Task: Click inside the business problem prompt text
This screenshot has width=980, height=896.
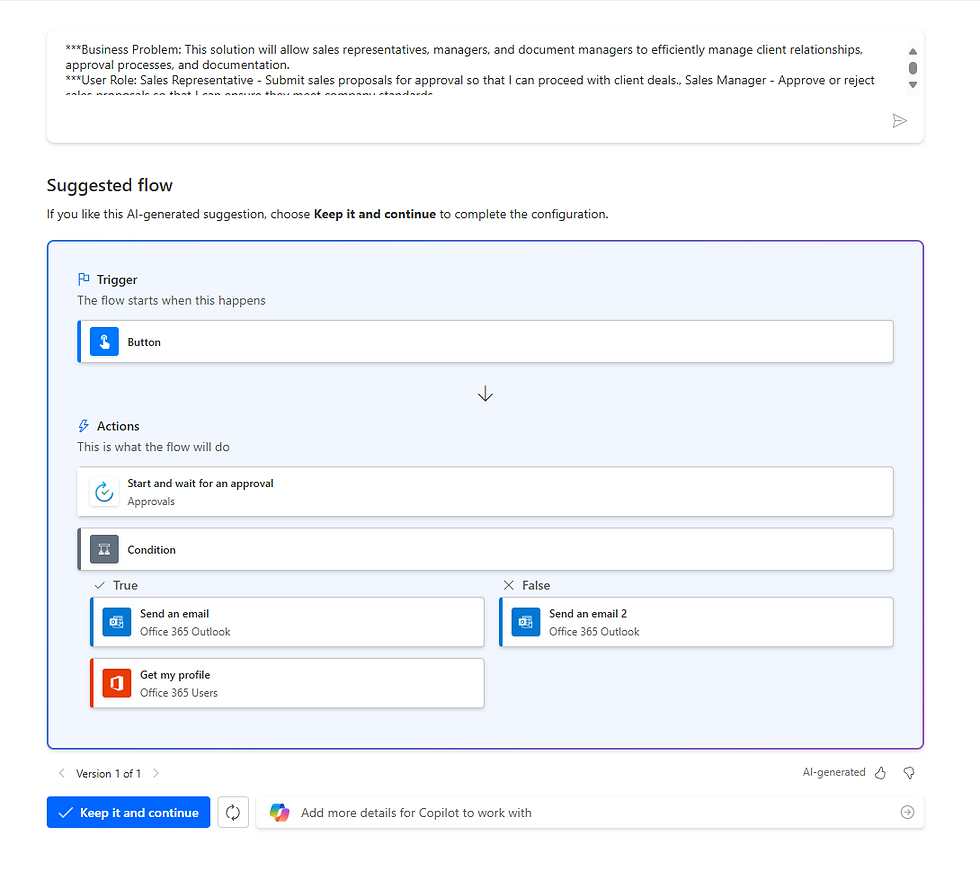Action: [470, 71]
